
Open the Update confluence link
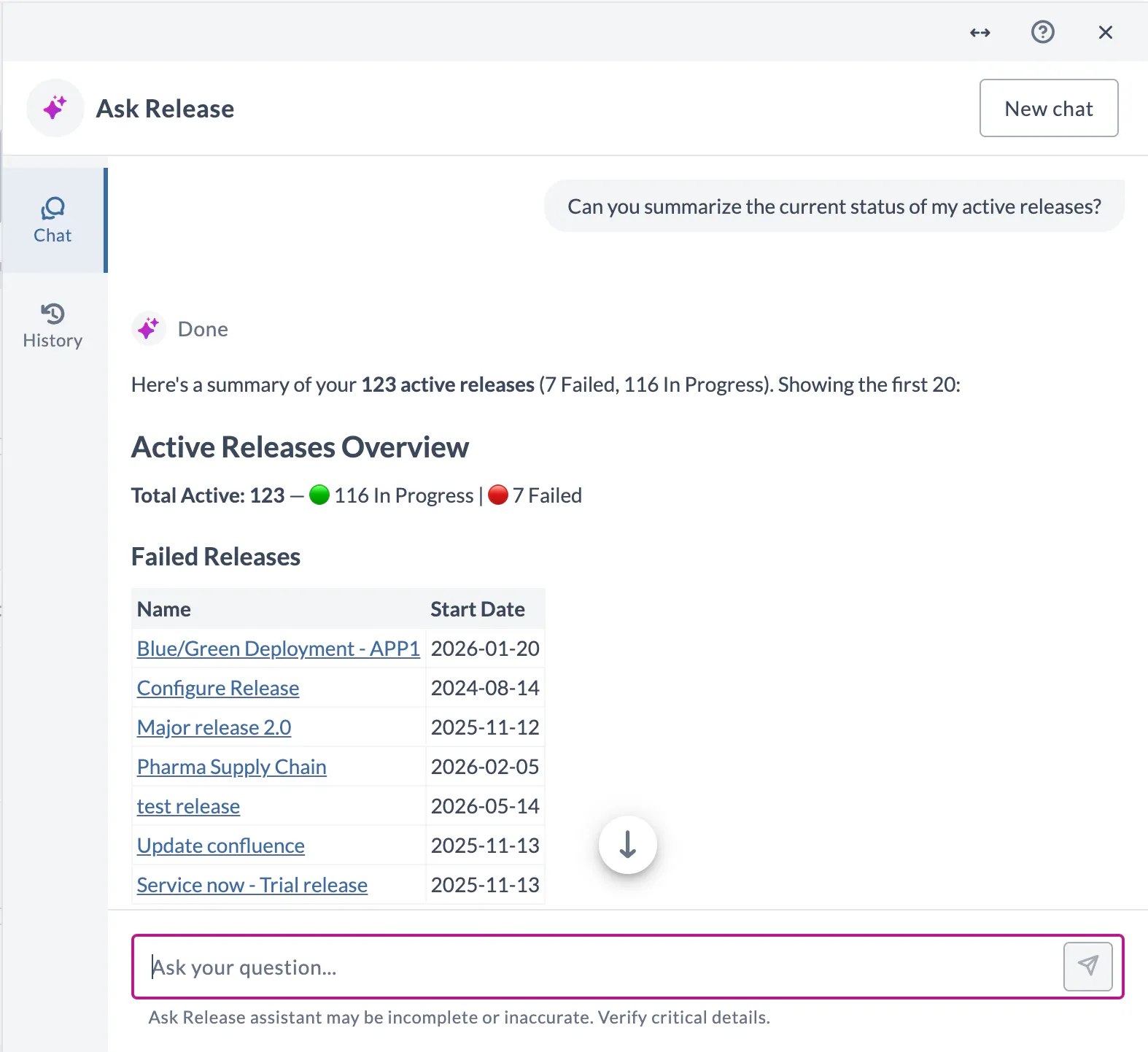tap(221, 846)
